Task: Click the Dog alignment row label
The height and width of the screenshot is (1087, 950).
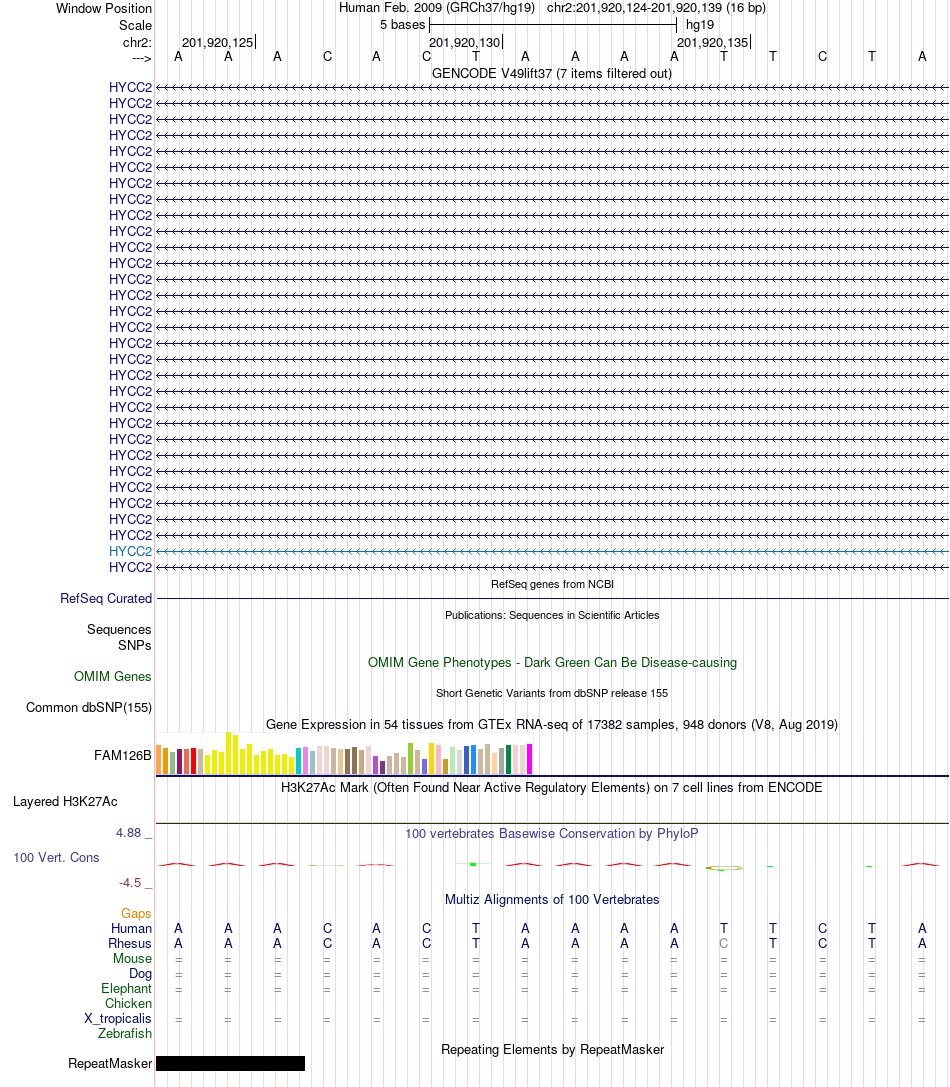Action: [140, 973]
